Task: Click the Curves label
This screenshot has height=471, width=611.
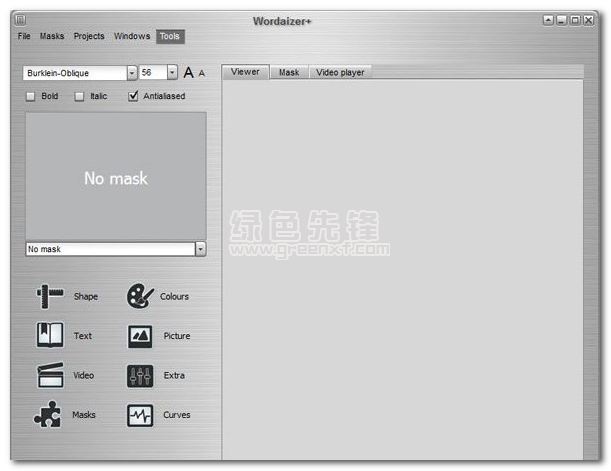Action: tap(177, 415)
